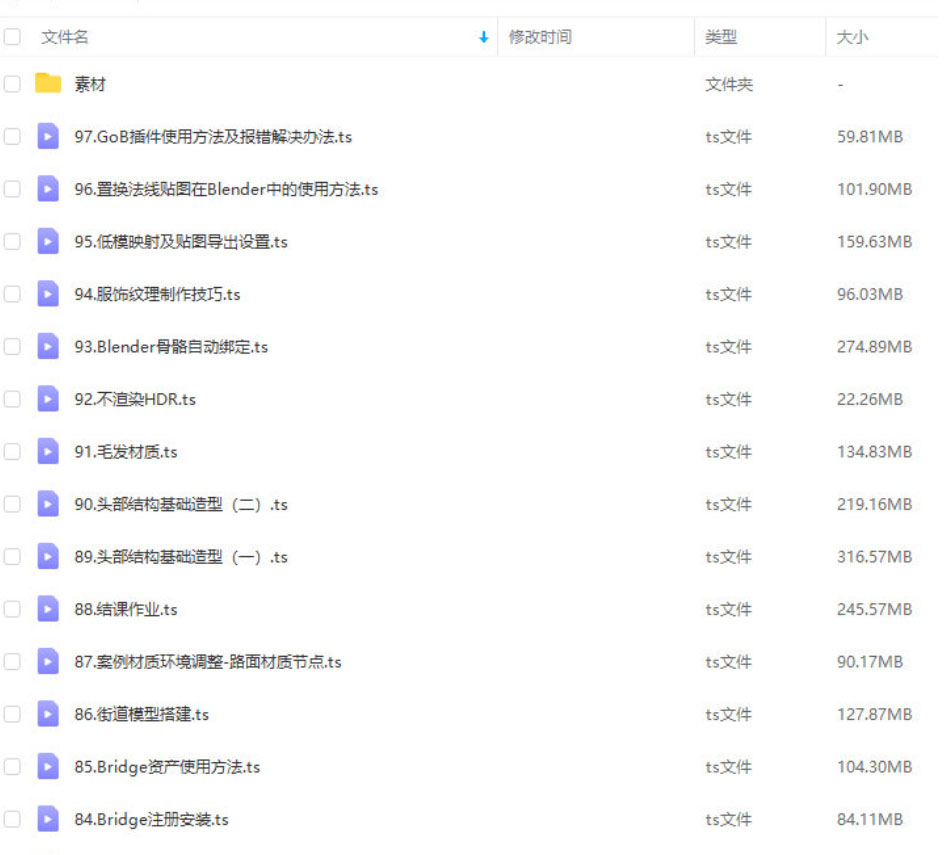This screenshot has height=855, width=944.
Task: Open the 素材 folder name
Action: coord(90,84)
